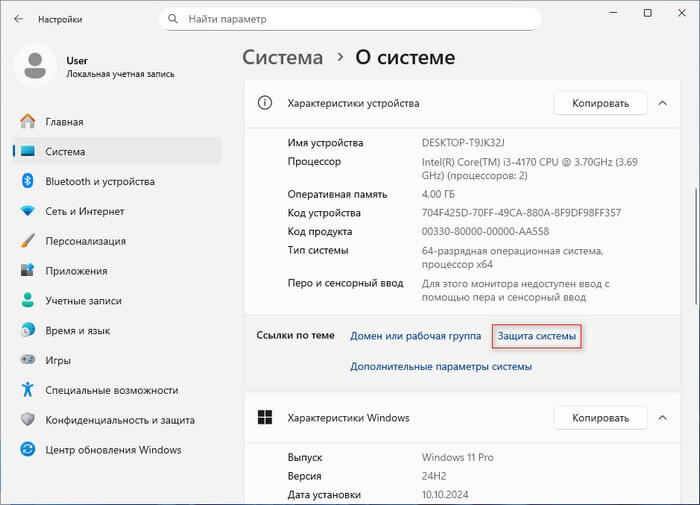Open Bluetooth и устройства section
This screenshot has height=505, width=700.
(x=99, y=181)
